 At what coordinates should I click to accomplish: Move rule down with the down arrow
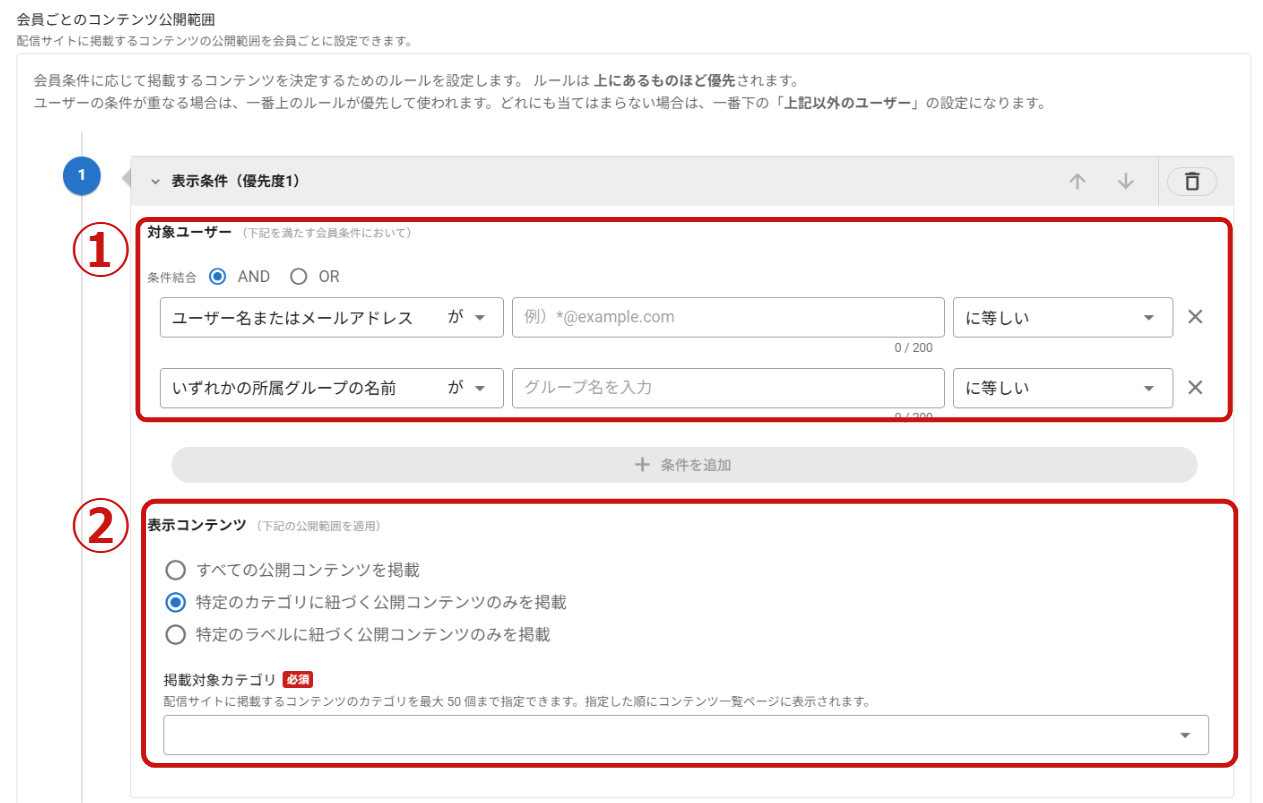pos(1126,181)
